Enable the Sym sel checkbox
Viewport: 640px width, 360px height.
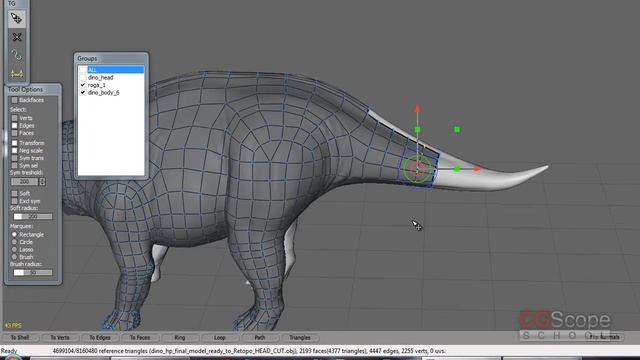tap(15, 166)
